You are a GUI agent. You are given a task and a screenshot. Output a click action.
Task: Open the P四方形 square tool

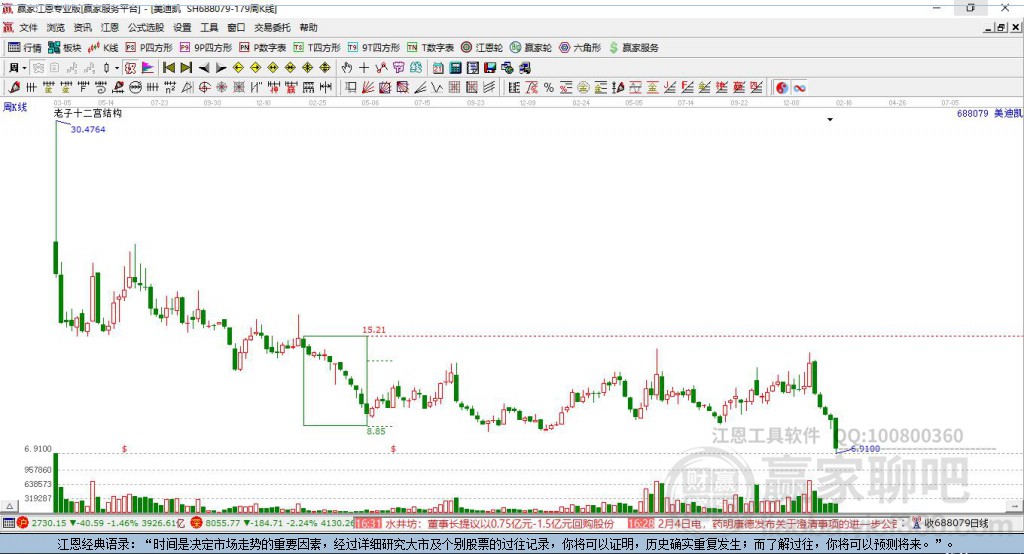pyautogui.click(x=149, y=48)
